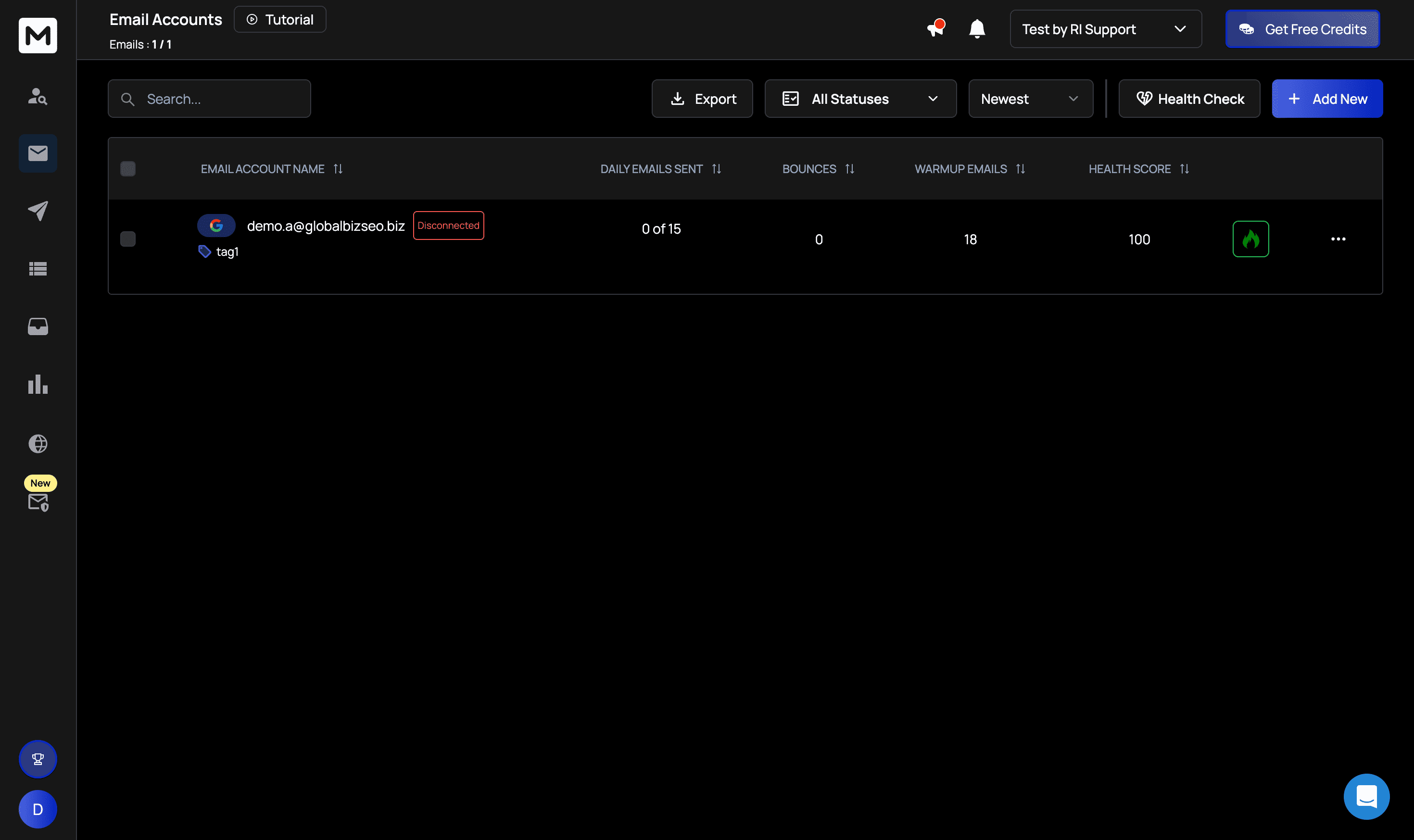Open the Newest sort dropdown

(1030, 99)
